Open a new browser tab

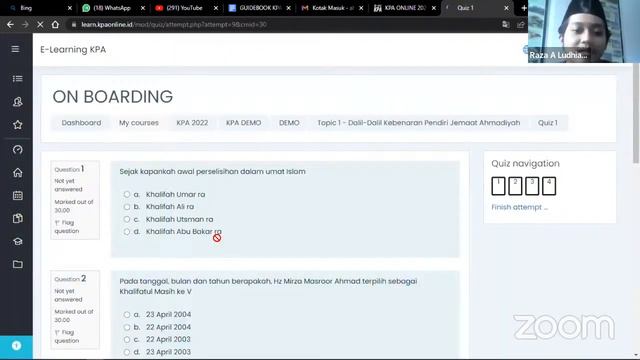tap(524, 8)
